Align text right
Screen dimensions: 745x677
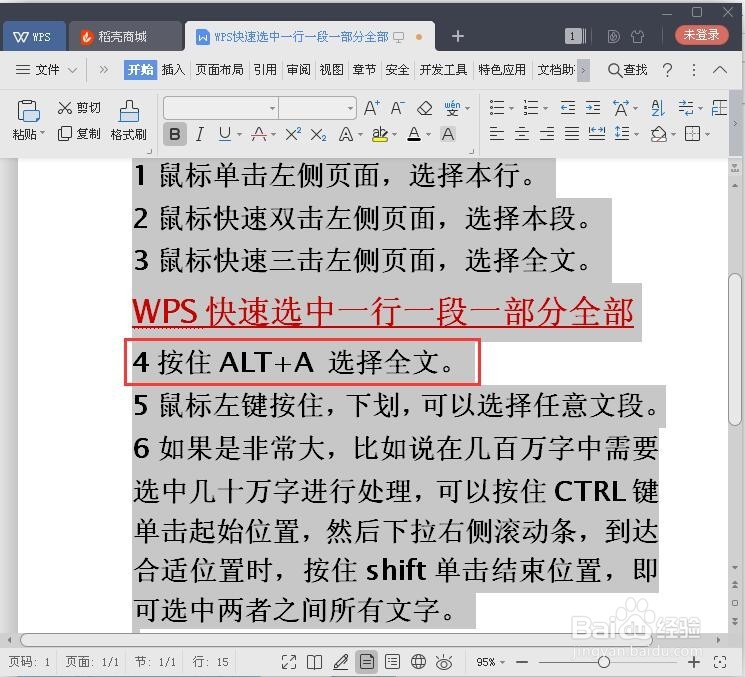tap(547, 134)
